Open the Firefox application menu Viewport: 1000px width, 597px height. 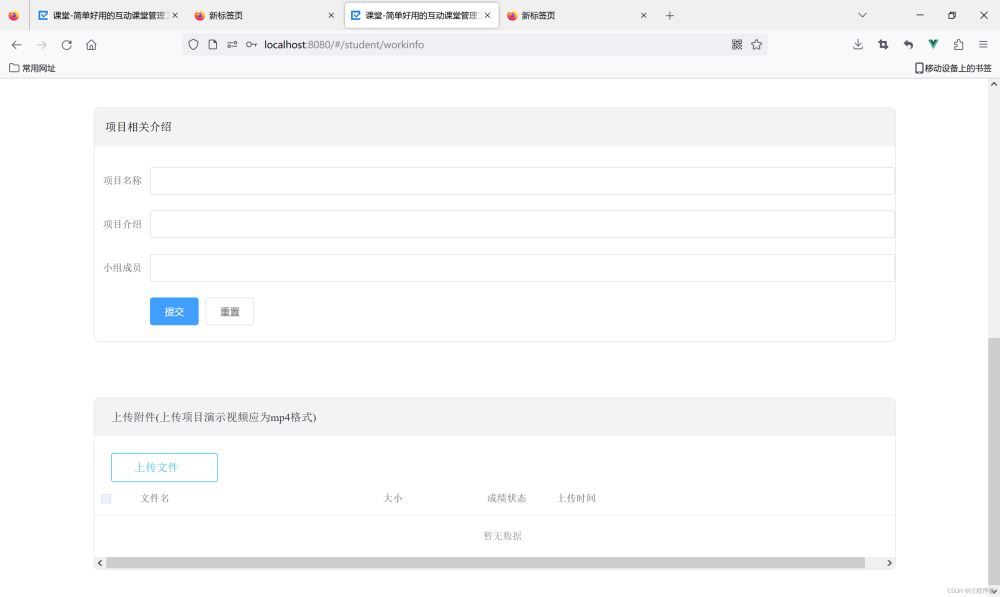(x=983, y=45)
